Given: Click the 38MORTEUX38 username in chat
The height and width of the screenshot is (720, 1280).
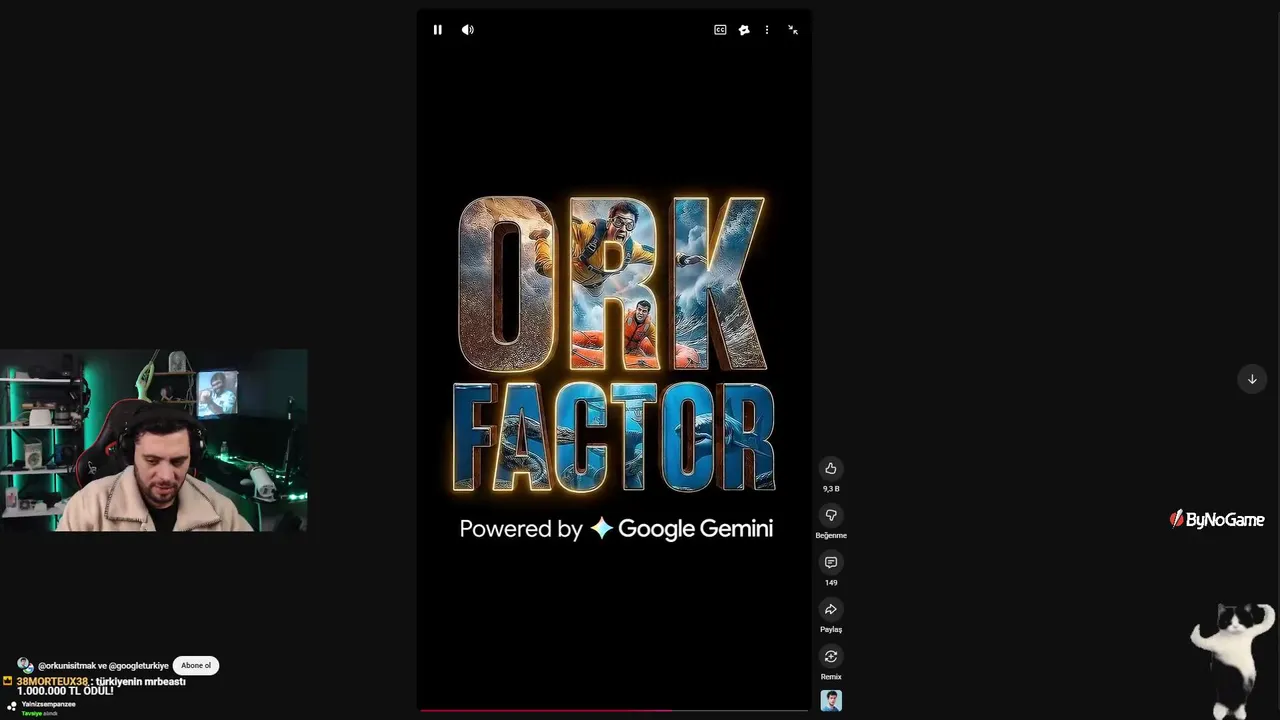Looking at the screenshot, I should pyautogui.click(x=52, y=681).
